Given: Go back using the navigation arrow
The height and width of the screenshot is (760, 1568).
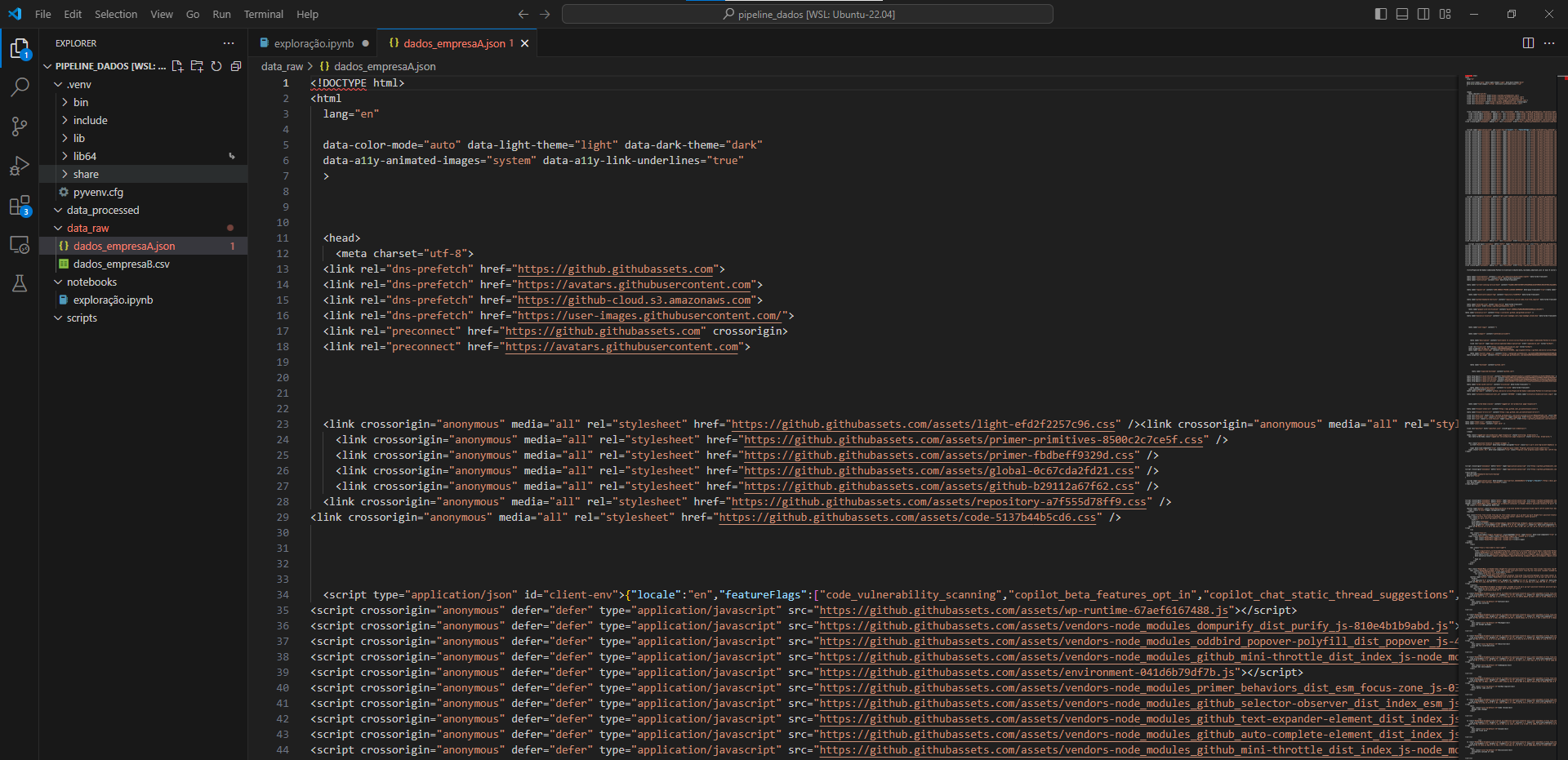Looking at the screenshot, I should [x=523, y=14].
